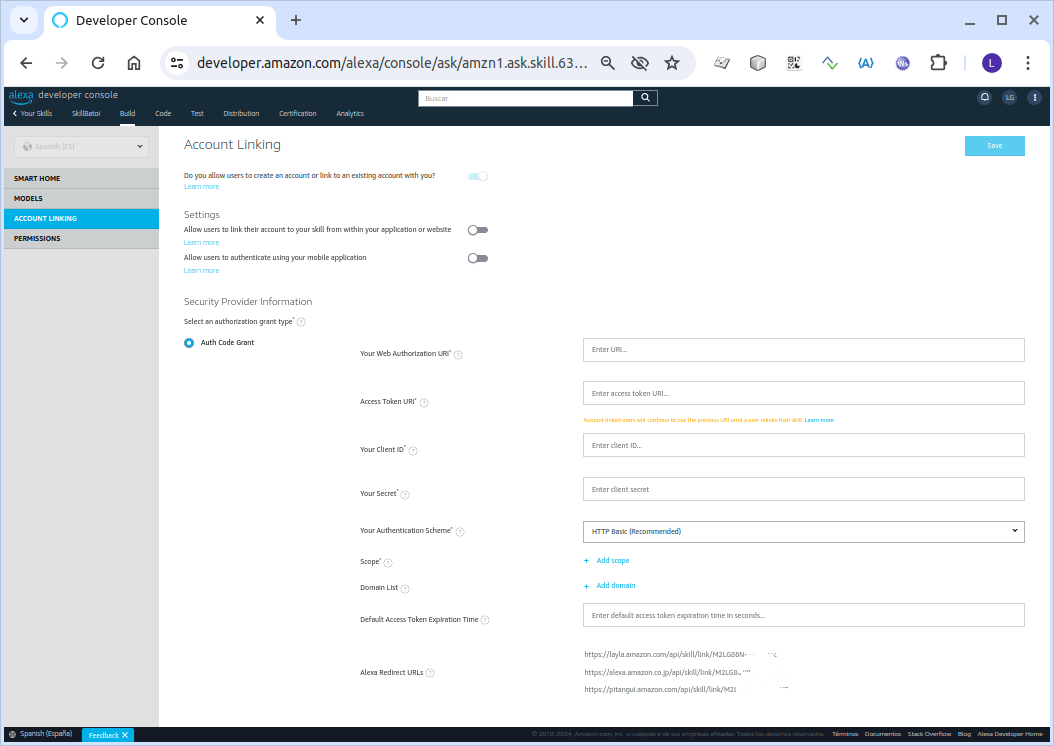Click help icon beside Domain List

click(x=405, y=589)
